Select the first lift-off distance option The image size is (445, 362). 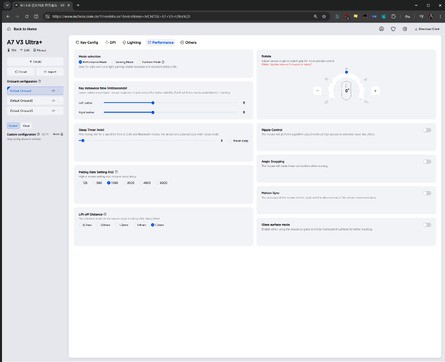(x=85, y=225)
